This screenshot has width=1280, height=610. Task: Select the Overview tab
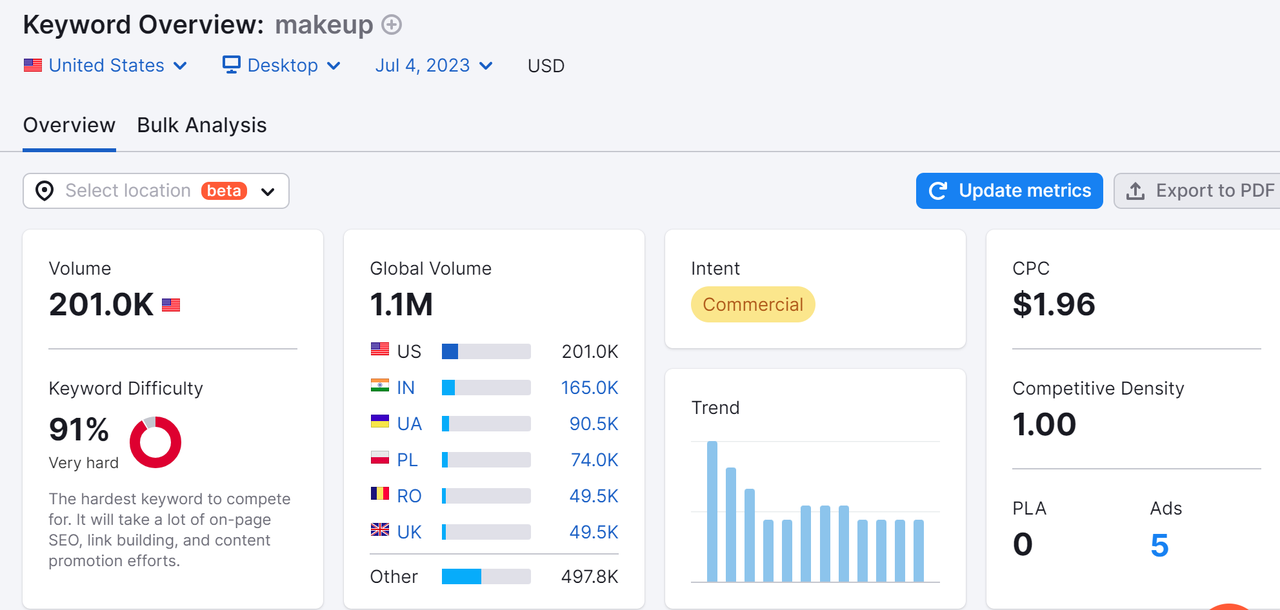coord(69,125)
